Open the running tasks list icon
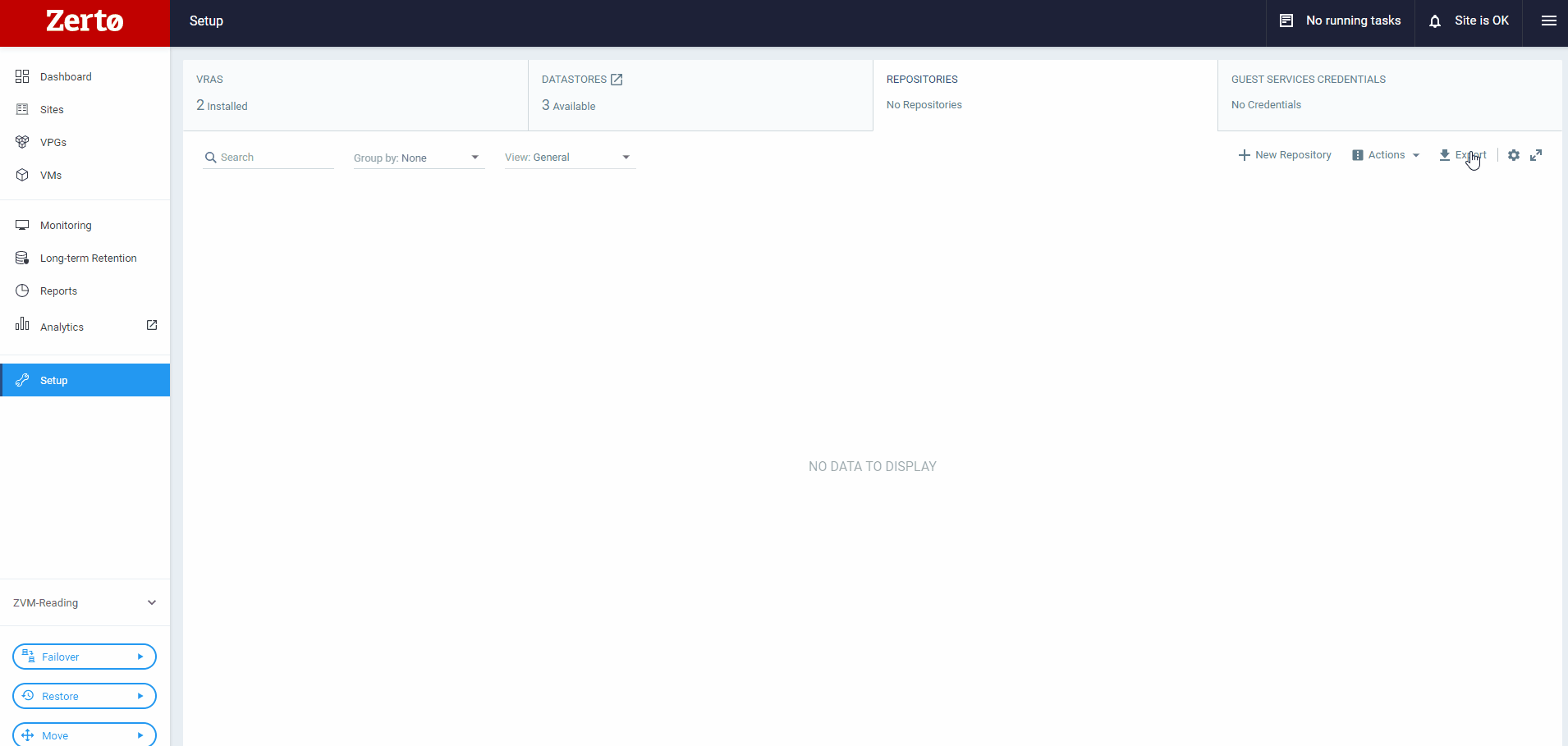The width and height of the screenshot is (1568, 746). pos(1286,21)
